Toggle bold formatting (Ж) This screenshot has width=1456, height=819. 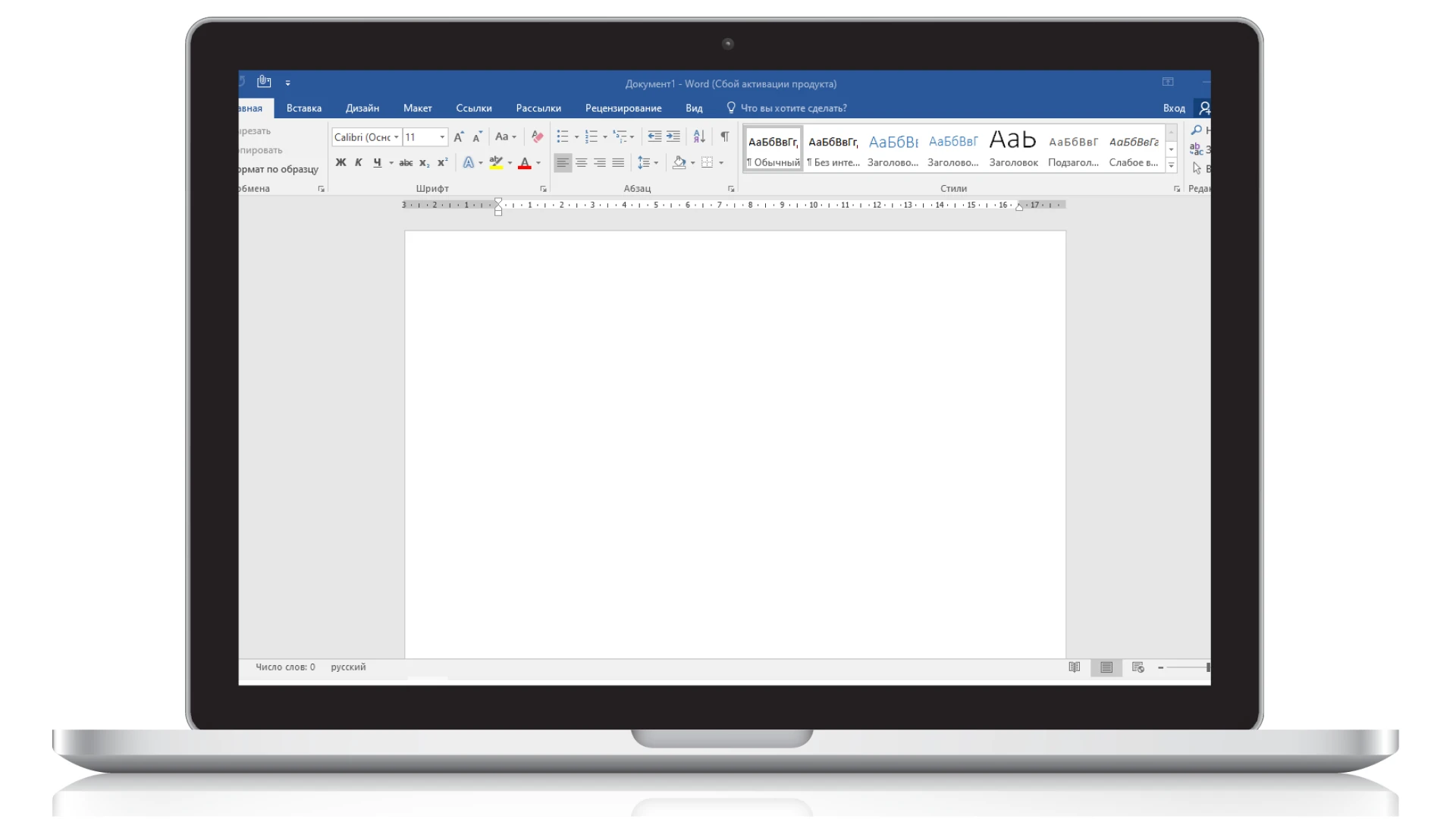340,163
